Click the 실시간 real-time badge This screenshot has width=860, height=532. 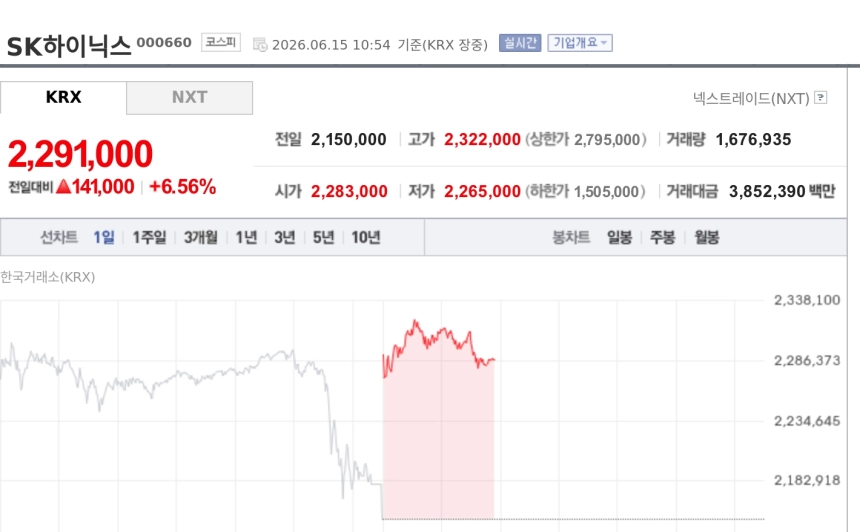click(x=520, y=43)
